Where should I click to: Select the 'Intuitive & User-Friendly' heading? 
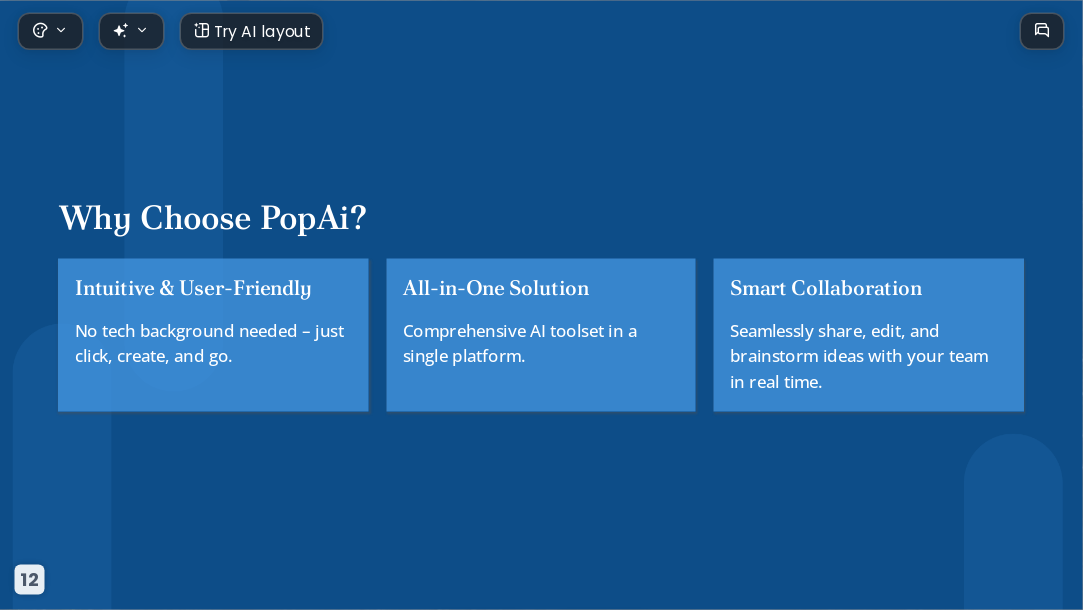point(193,289)
